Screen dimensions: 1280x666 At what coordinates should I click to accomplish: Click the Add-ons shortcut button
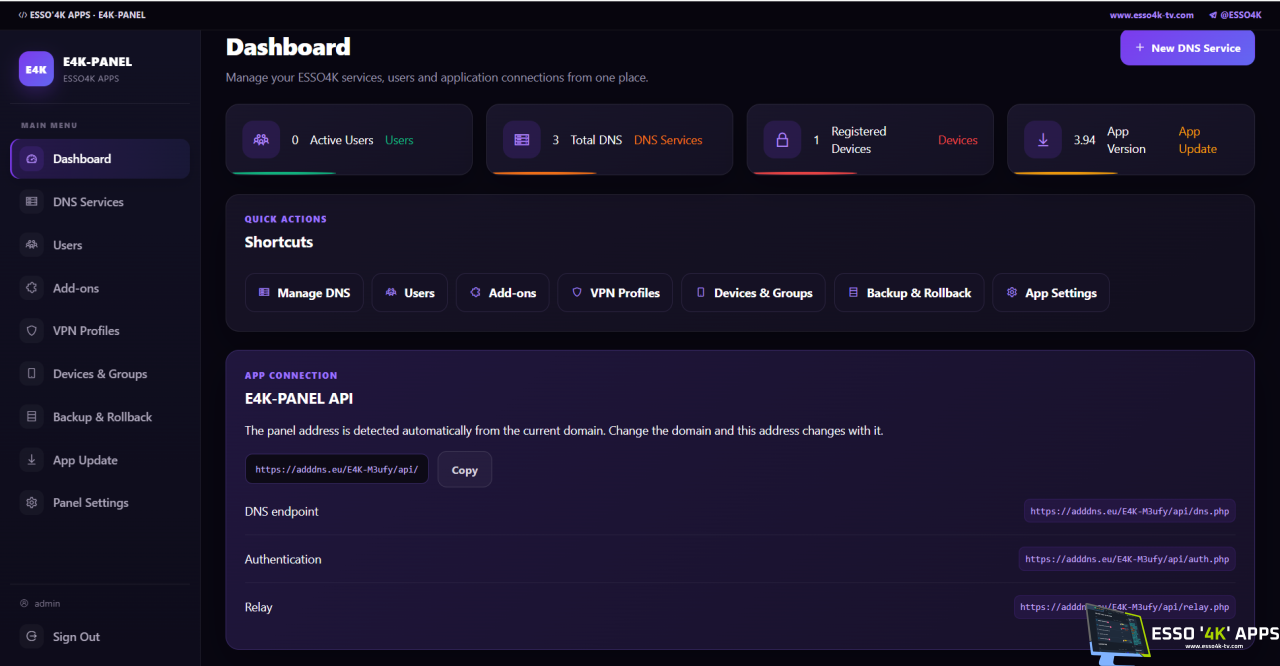[x=503, y=293]
